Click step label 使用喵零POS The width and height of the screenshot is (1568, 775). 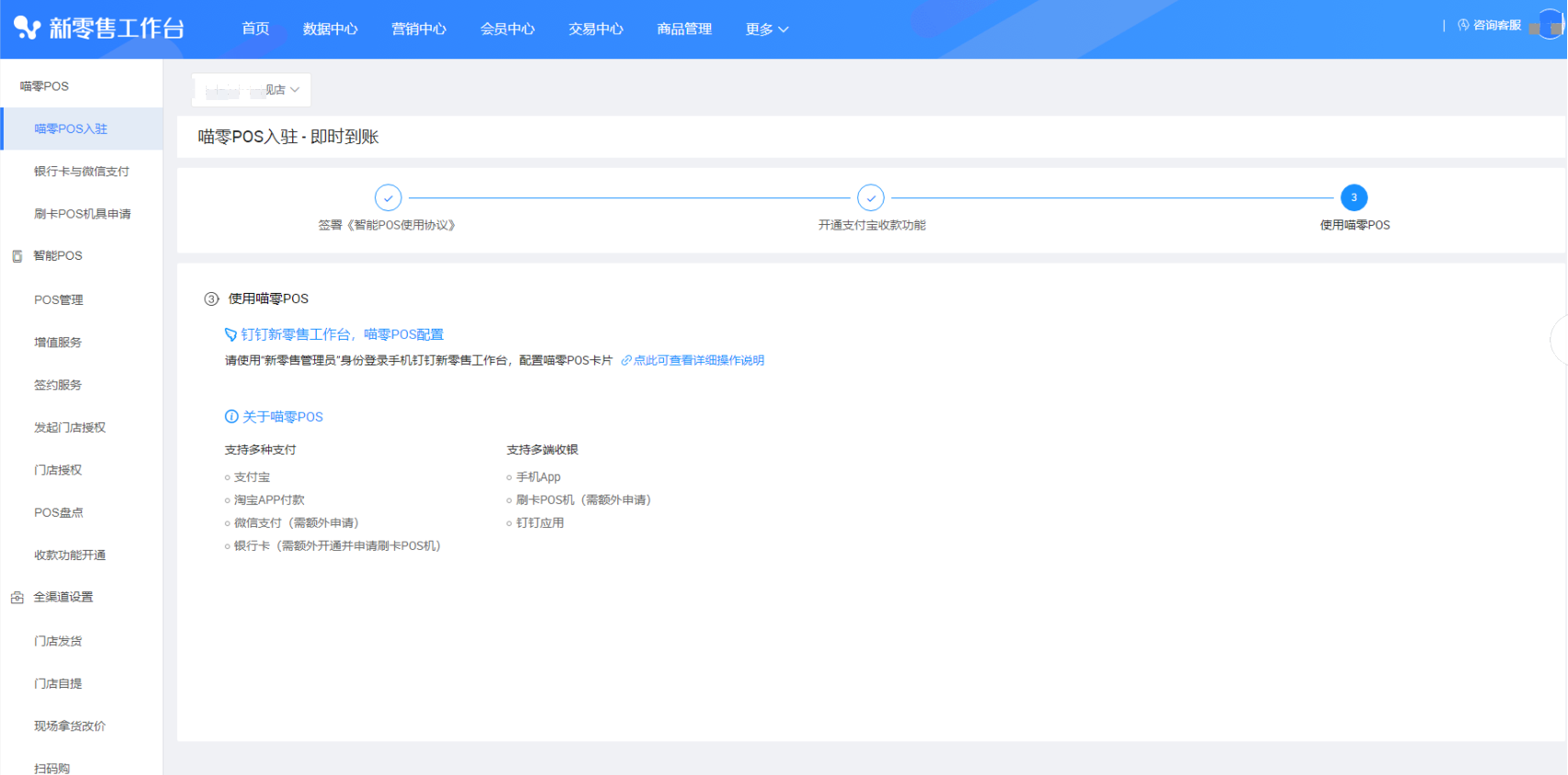coord(1355,225)
